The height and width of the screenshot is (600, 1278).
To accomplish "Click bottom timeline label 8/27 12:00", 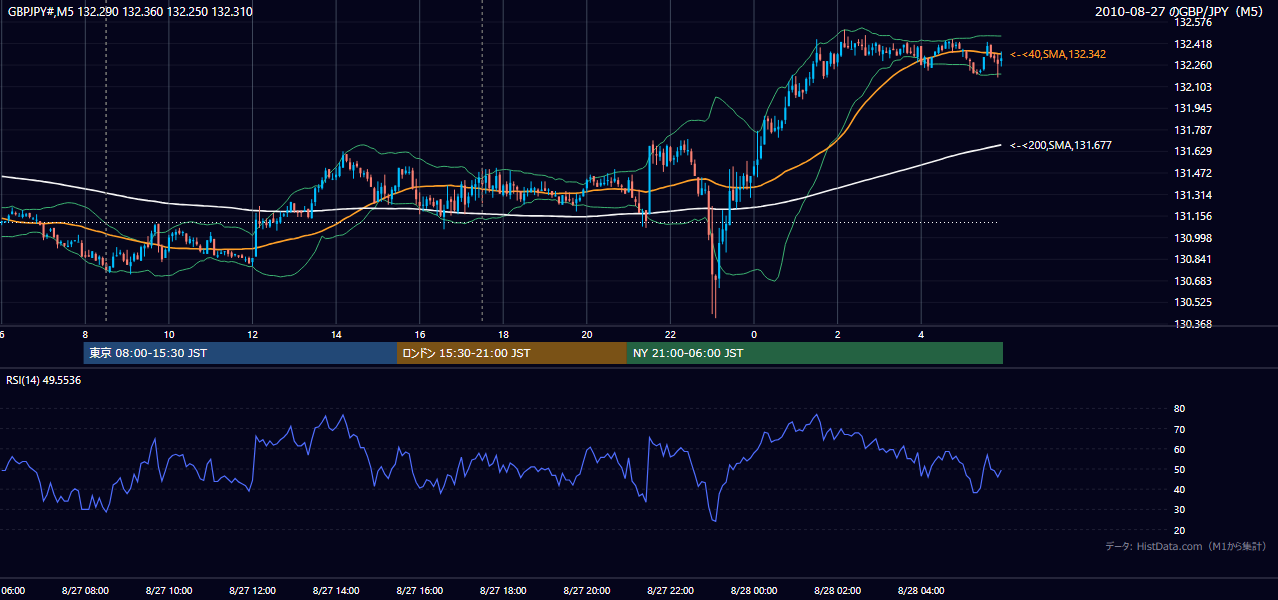I will click(x=252, y=591).
